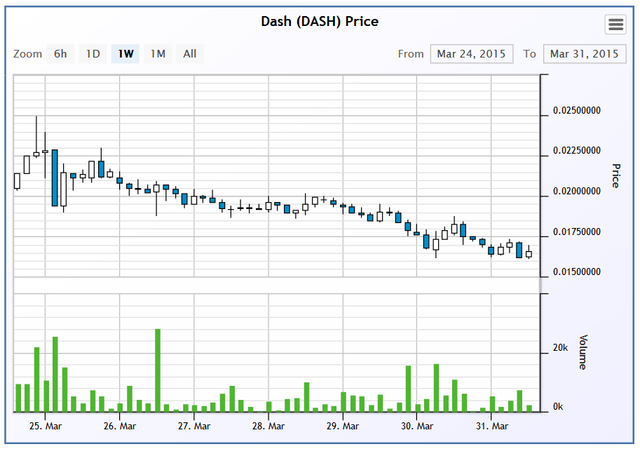Viewport: 640px width, 449px height.
Task: Click the Price axis title
Action: point(616,176)
